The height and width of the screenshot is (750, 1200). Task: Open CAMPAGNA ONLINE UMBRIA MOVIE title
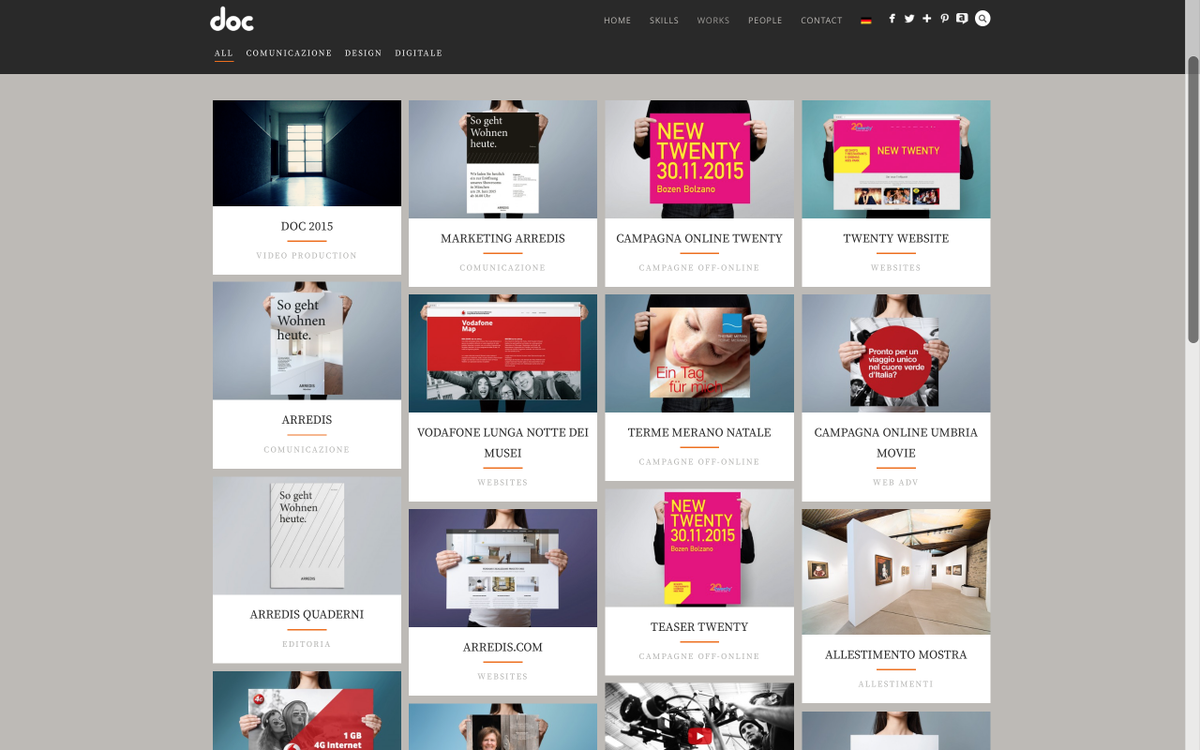point(896,443)
